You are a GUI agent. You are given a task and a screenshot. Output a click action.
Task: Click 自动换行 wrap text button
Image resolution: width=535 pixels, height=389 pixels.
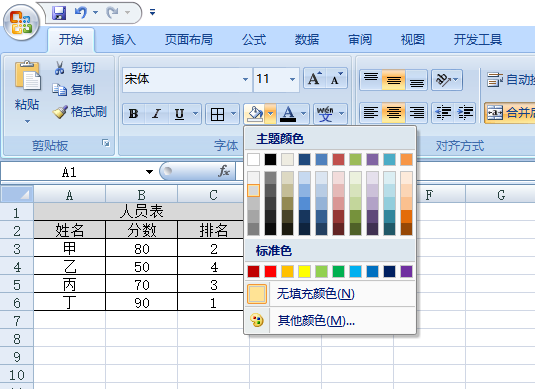coord(510,80)
